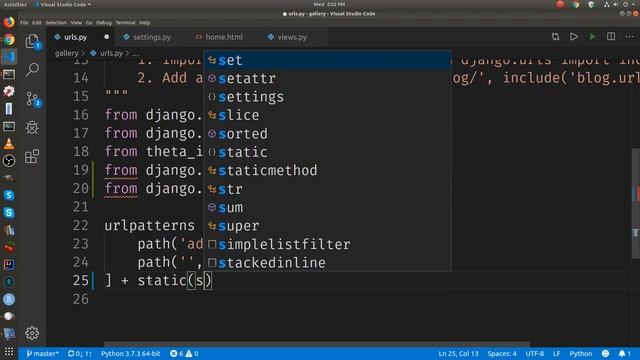This screenshot has width=640, height=360.
Task: Open the Source Control view
Action: (x=32, y=99)
